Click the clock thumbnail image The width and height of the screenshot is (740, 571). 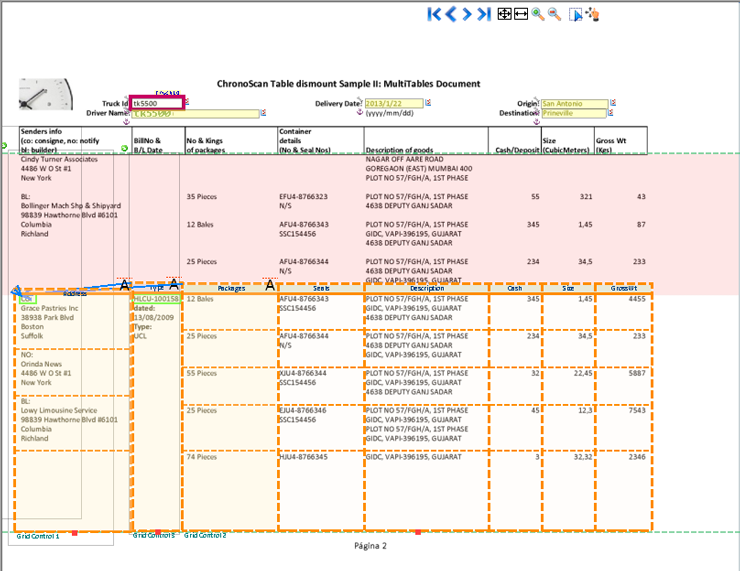(x=46, y=94)
